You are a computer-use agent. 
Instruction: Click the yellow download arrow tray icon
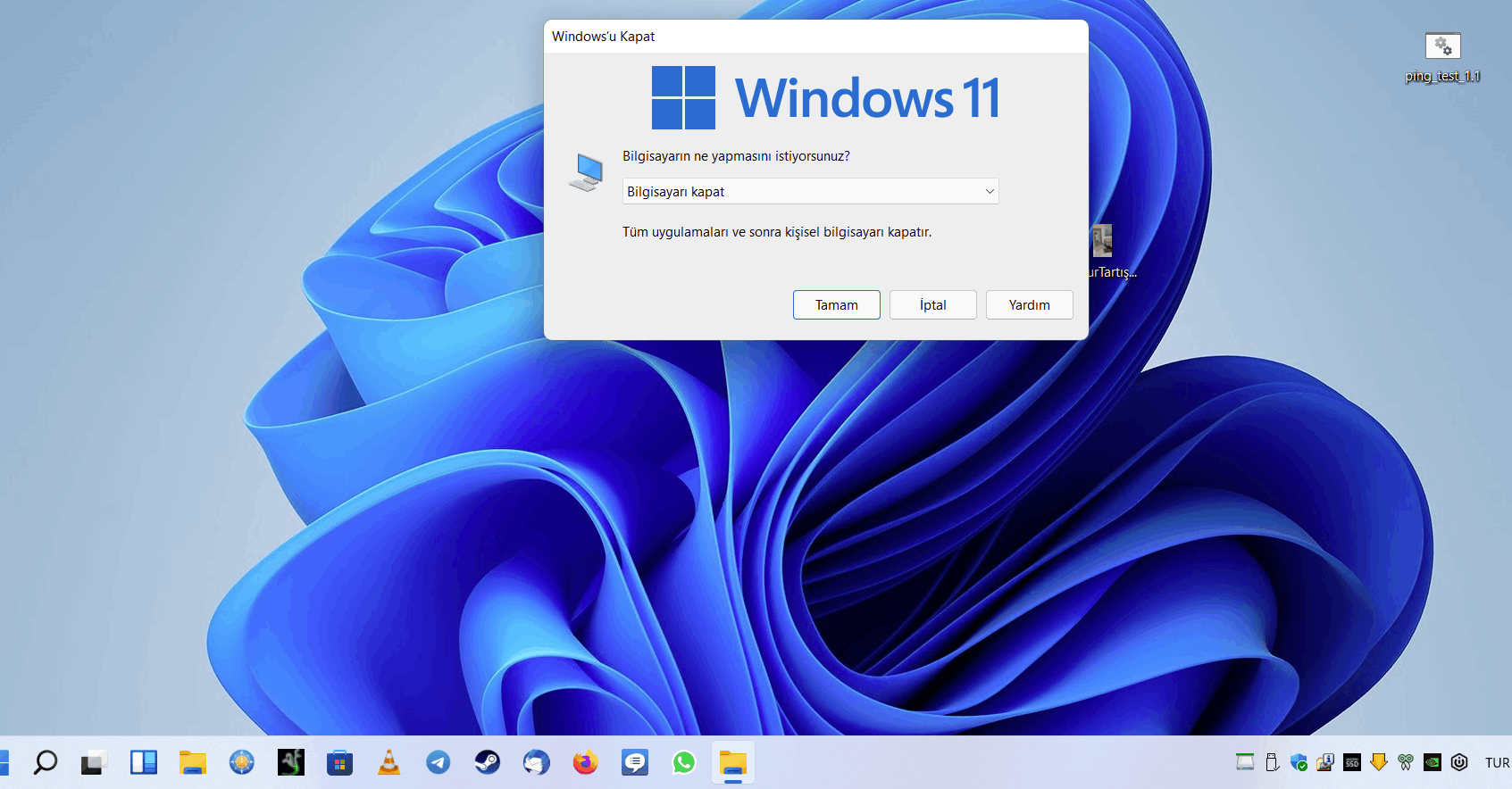(x=1379, y=762)
